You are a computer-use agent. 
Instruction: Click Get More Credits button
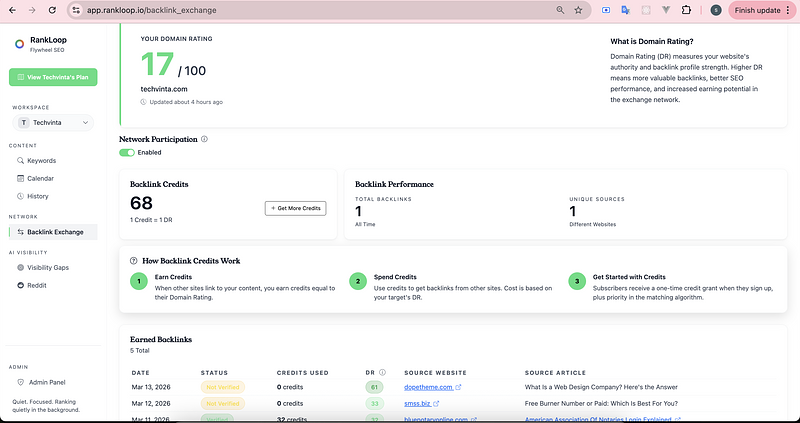coord(295,208)
